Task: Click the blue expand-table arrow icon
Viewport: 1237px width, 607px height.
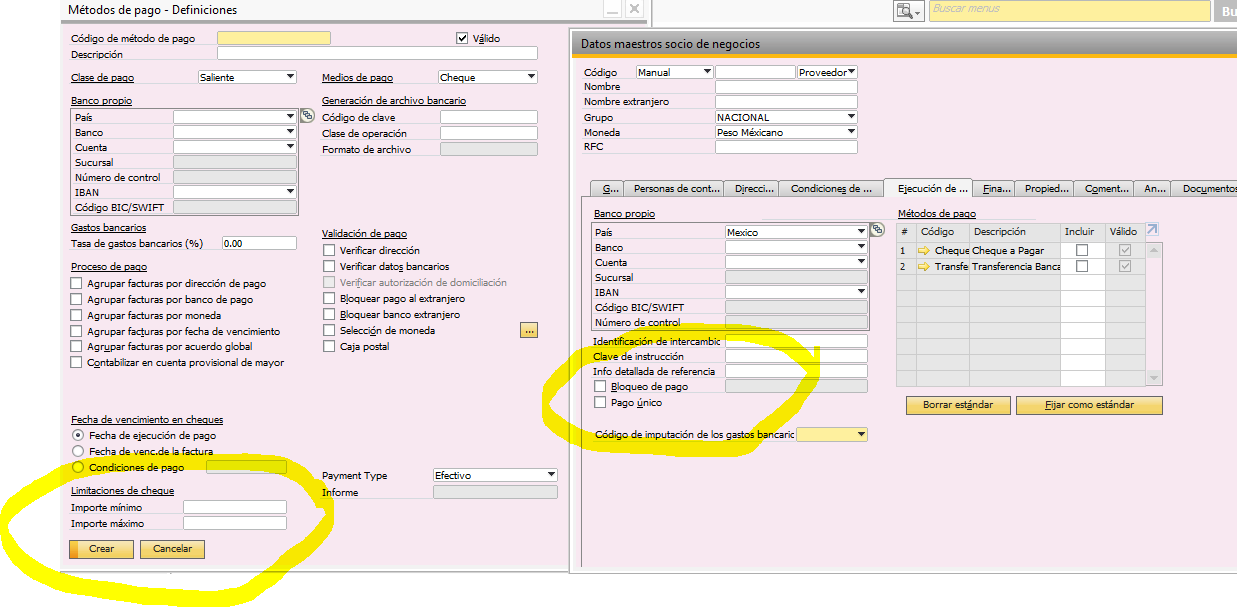Action: click(1153, 230)
